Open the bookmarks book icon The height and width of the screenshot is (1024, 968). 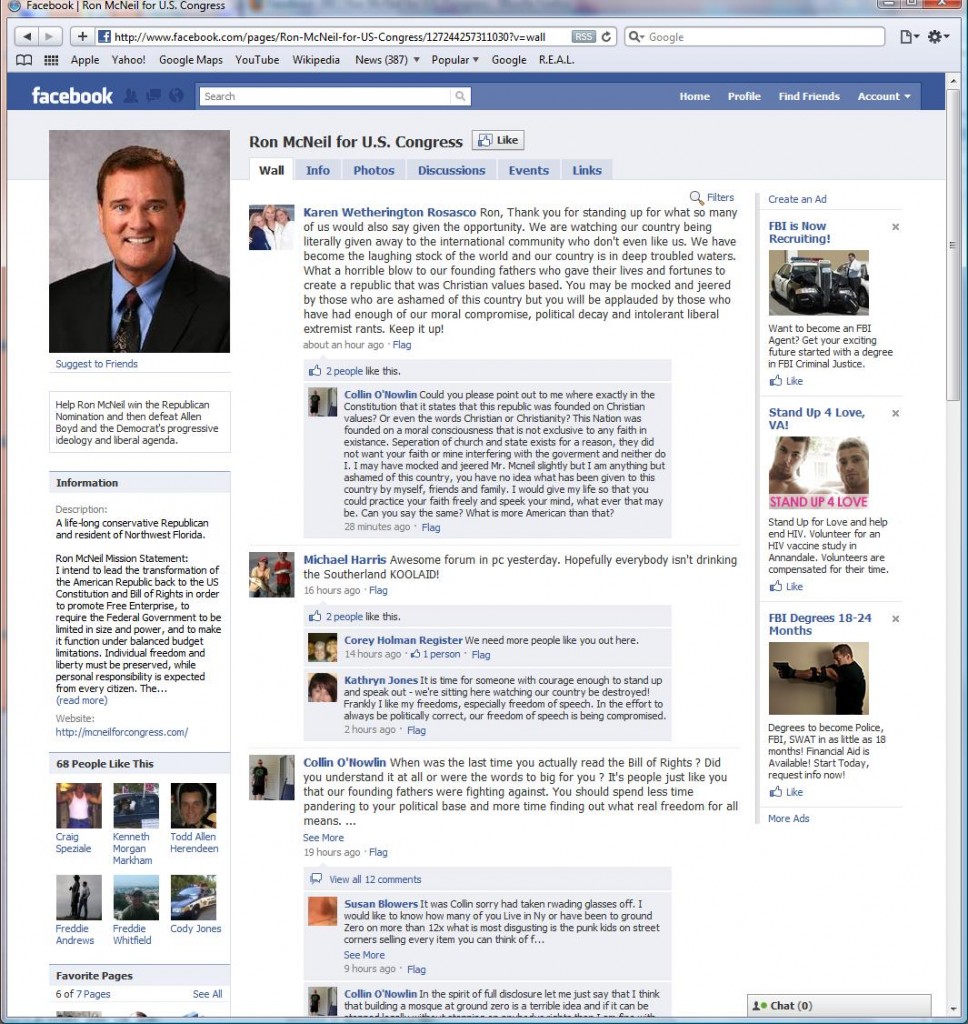(26, 60)
